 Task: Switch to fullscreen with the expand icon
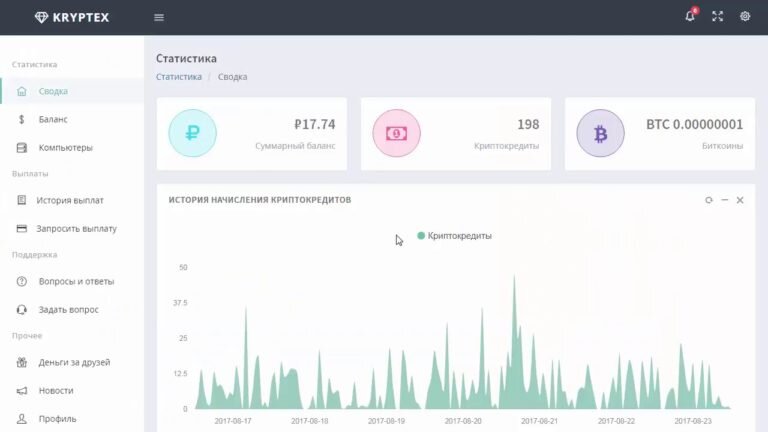click(x=718, y=16)
